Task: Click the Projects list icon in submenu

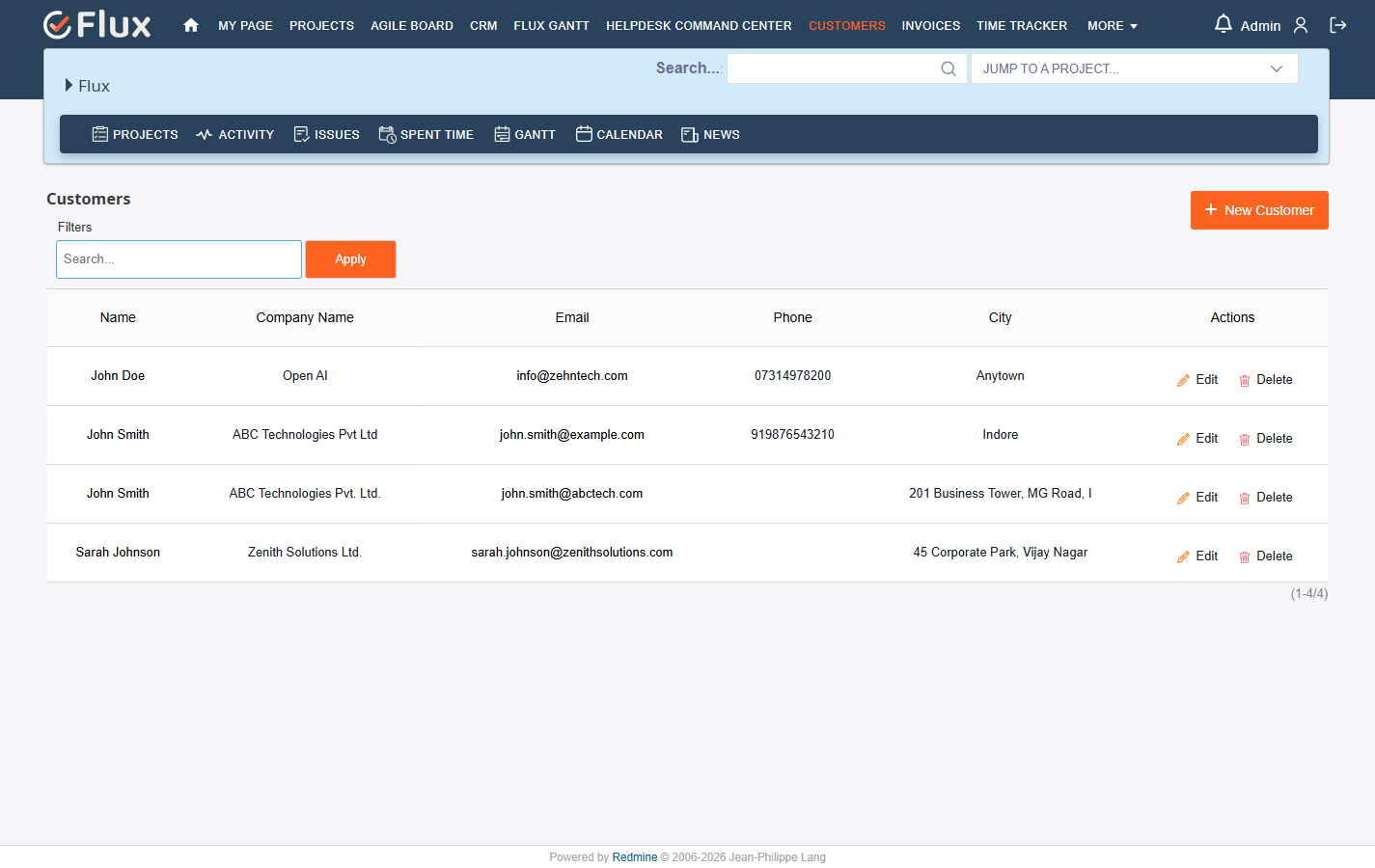Action: pos(100,134)
